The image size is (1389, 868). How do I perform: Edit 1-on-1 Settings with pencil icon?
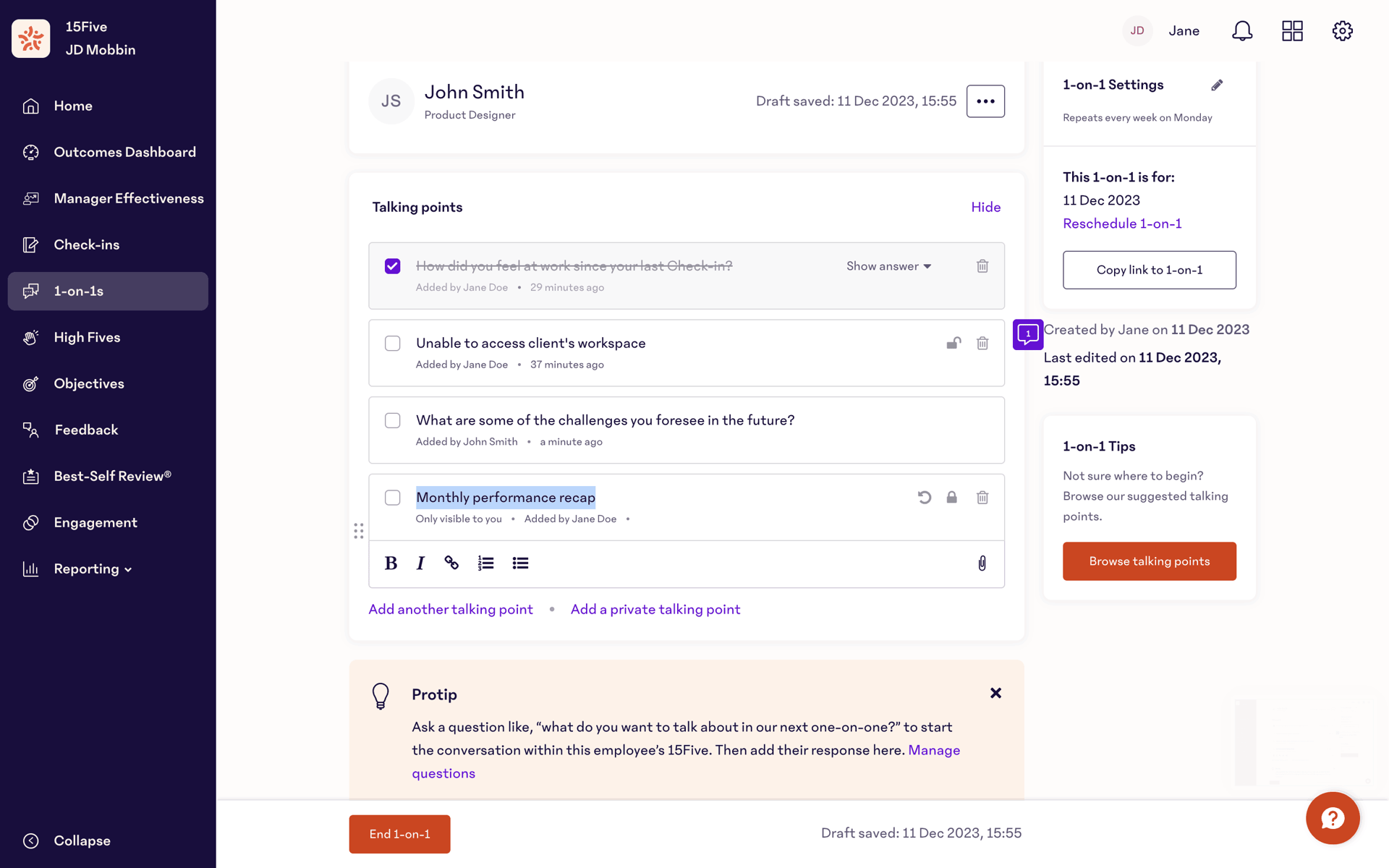(x=1217, y=85)
